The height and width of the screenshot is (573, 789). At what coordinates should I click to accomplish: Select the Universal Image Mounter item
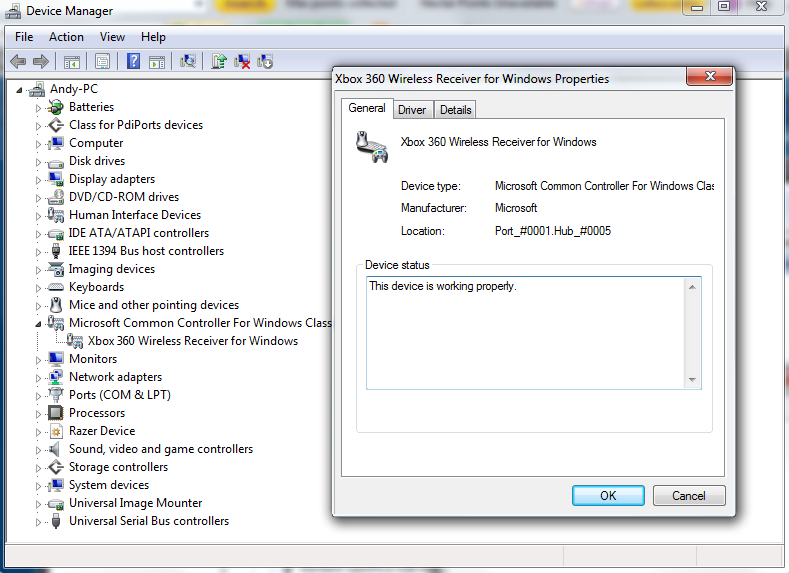pyautogui.click(x=135, y=503)
